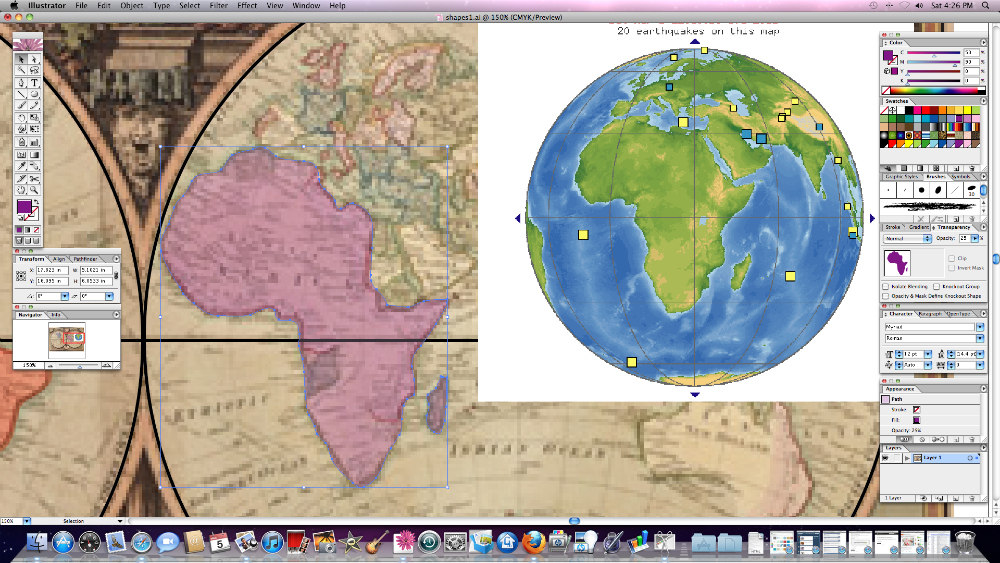The height and width of the screenshot is (563, 1000).
Task: Switch to the Graphic Styles tab
Action: pos(901,177)
